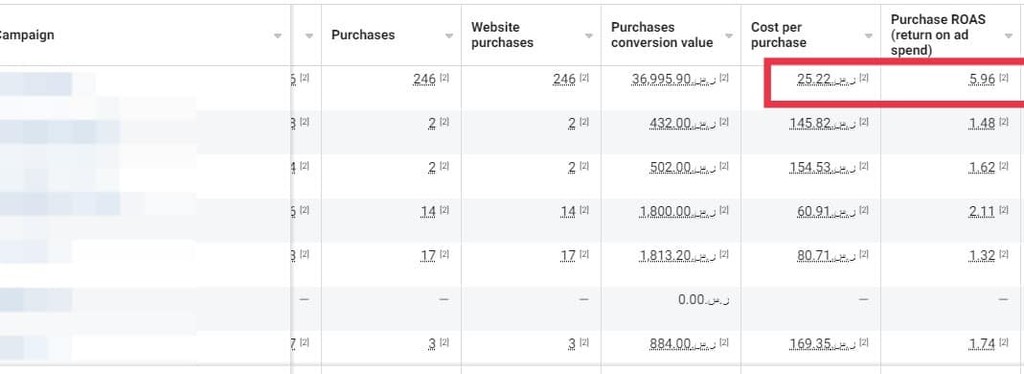Click the 2.11 ROAS value
The width and height of the screenshot is (1024, 374).
982,211
